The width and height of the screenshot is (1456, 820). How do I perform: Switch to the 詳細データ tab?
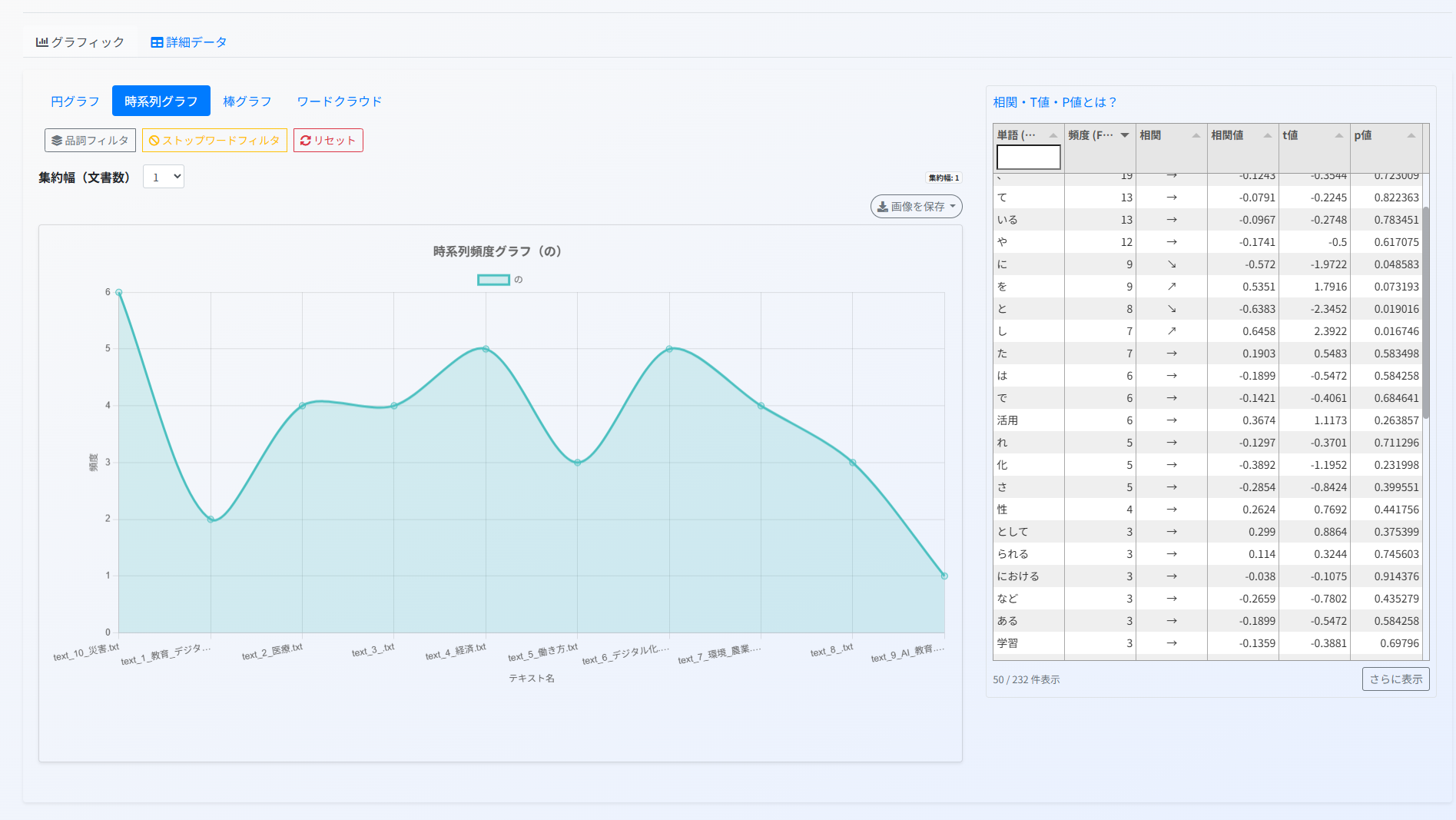188,42
